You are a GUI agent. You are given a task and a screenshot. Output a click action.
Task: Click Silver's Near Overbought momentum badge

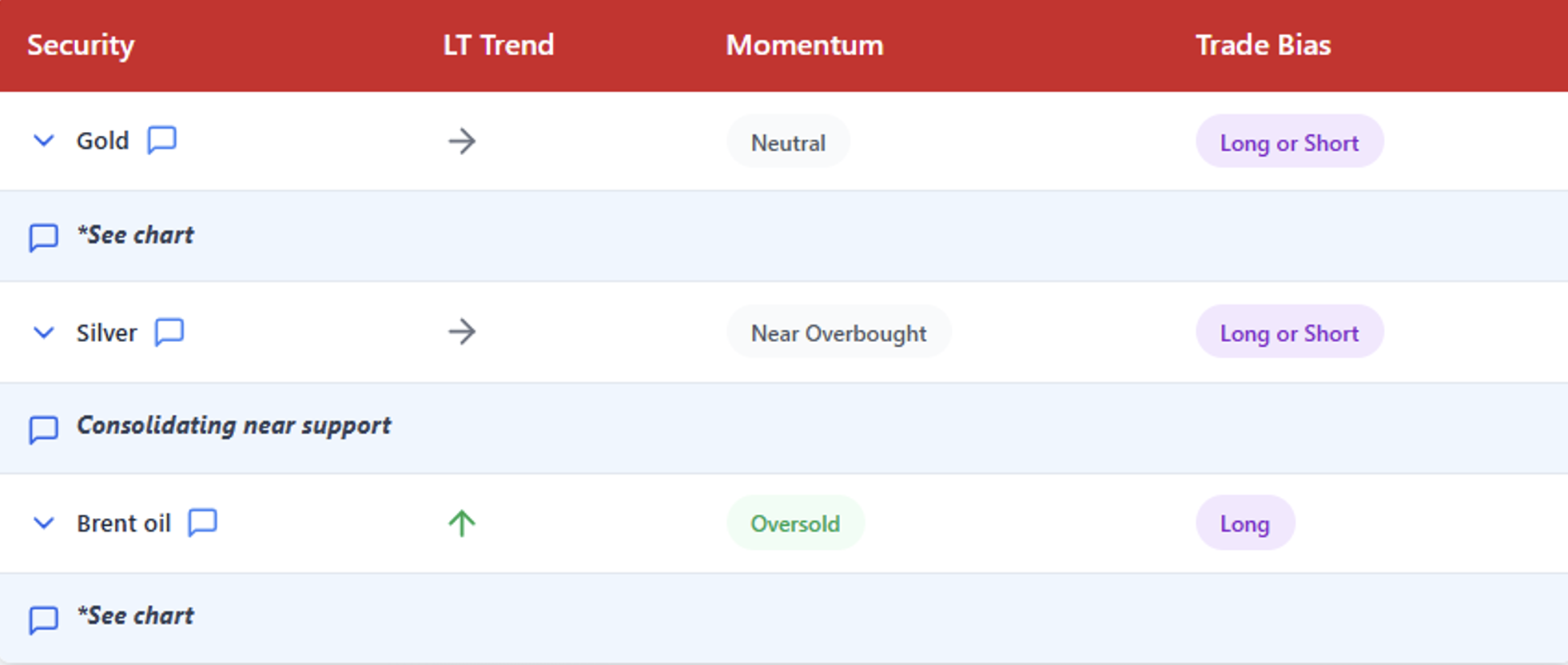[838, 332]
